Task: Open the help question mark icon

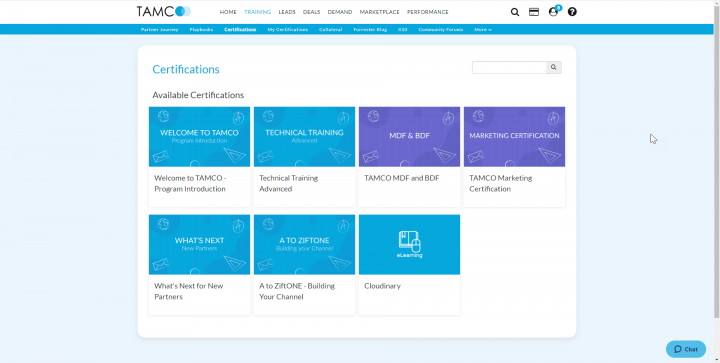Action: pyautogui.click(x=572, y=12)
